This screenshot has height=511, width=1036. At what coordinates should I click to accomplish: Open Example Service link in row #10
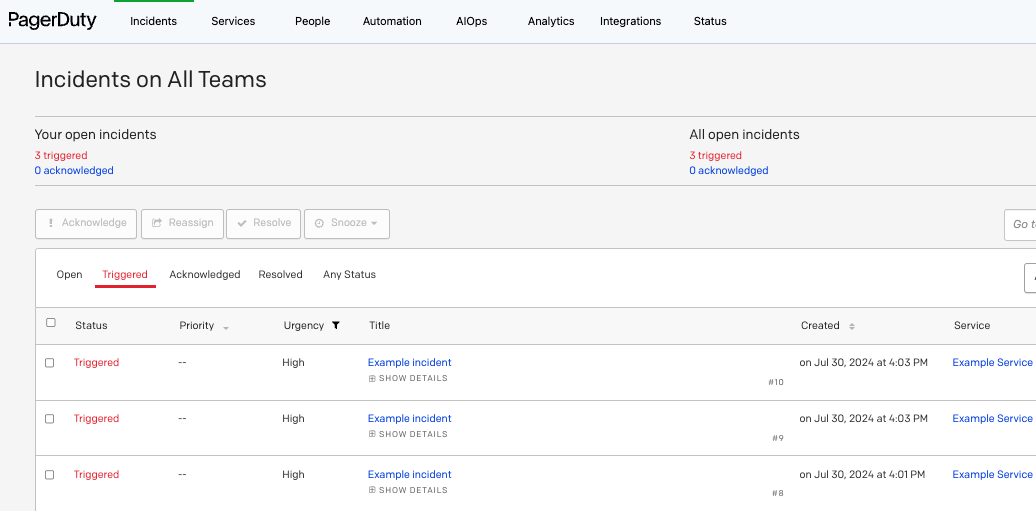992,362
